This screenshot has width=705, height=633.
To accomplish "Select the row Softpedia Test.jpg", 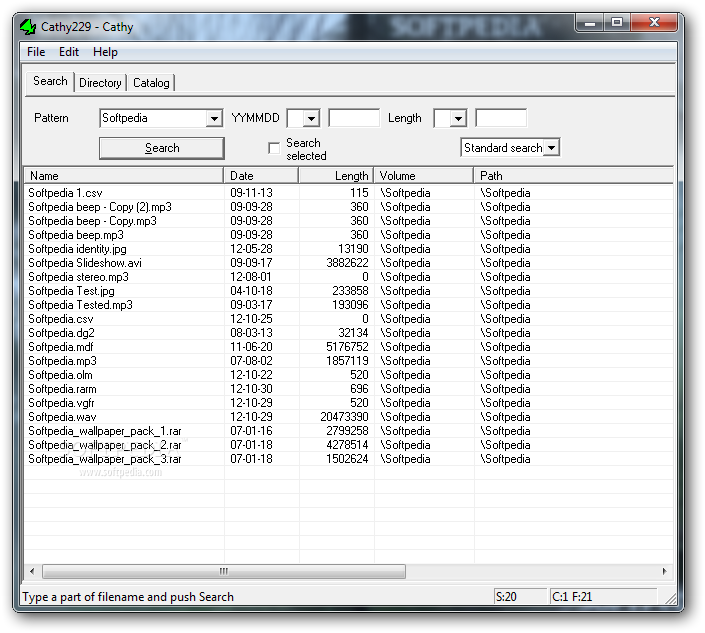I will pyautogui.click(x=349, y=291).
